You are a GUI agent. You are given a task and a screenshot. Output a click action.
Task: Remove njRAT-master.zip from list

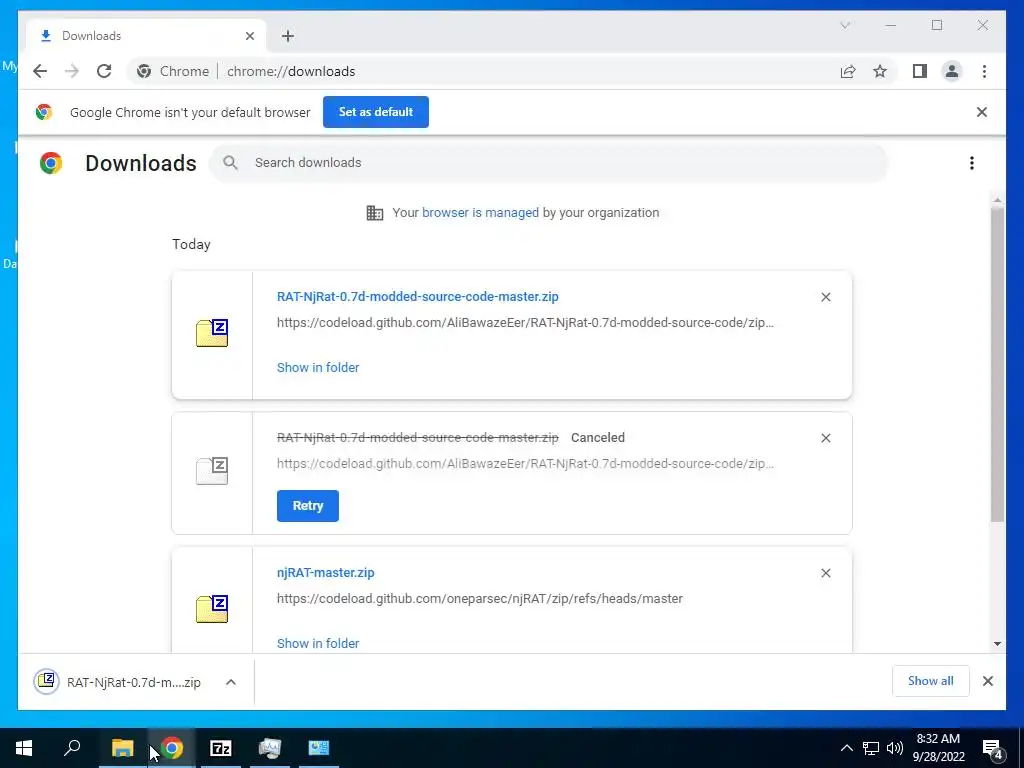click(x=825, y=573)
